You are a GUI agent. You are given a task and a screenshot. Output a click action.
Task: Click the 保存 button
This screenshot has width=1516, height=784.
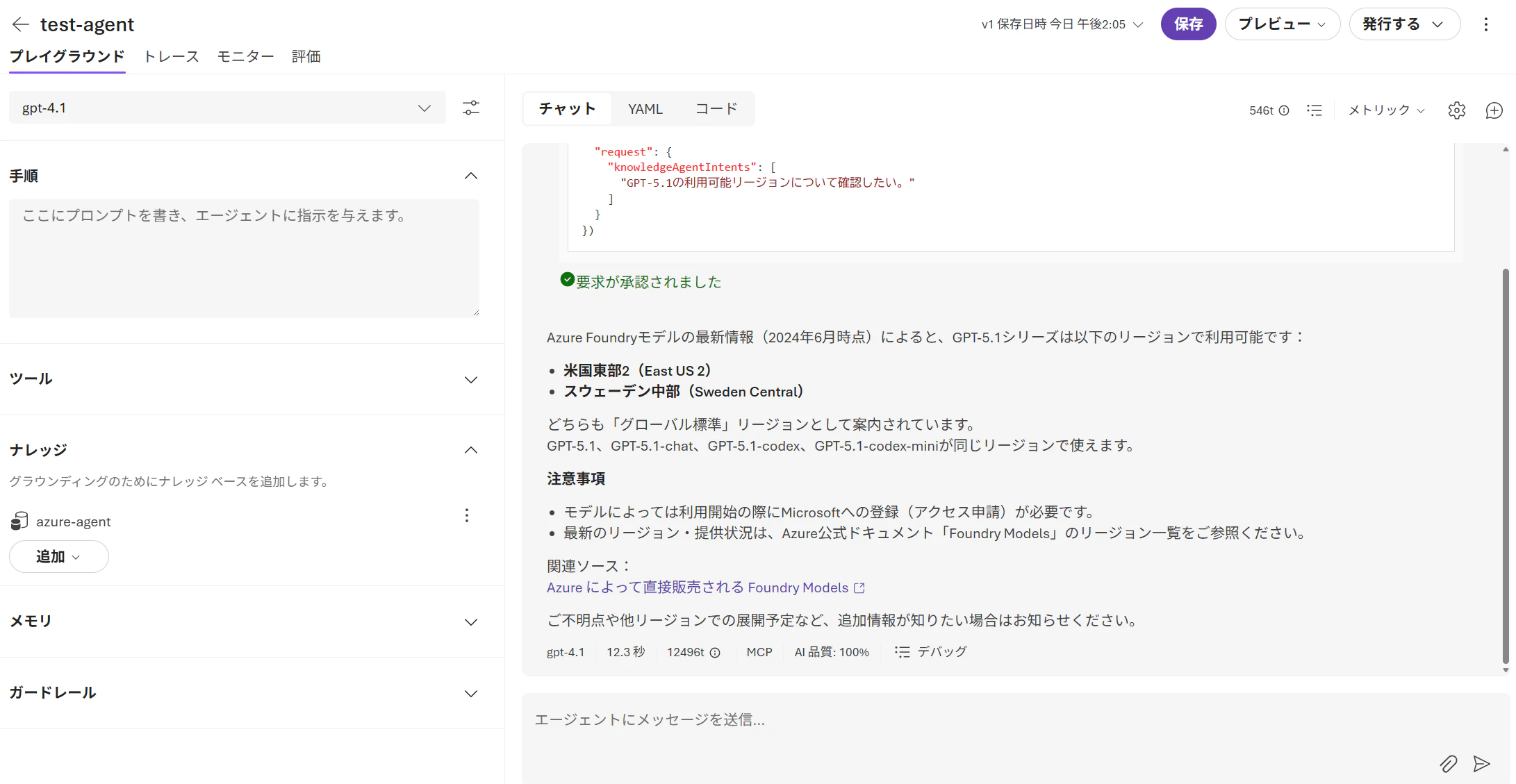[1188, 24]
